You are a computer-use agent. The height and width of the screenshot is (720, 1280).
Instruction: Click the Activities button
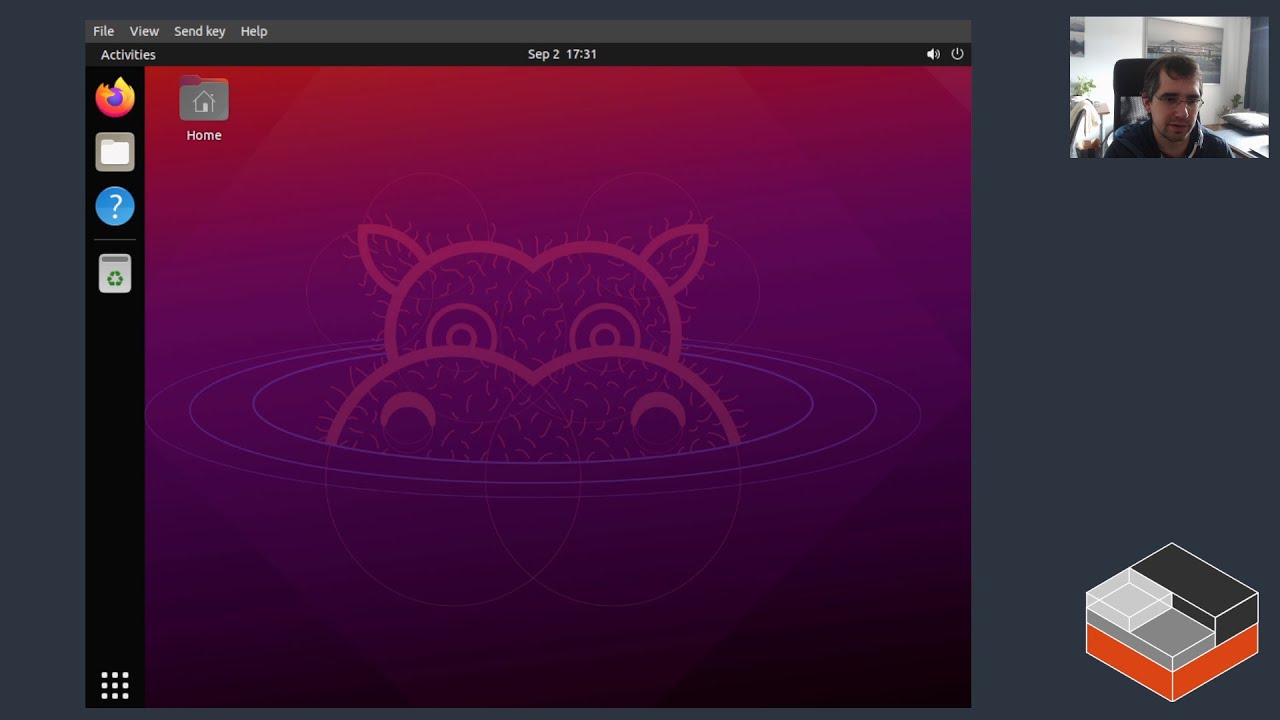tap(128, 55)
